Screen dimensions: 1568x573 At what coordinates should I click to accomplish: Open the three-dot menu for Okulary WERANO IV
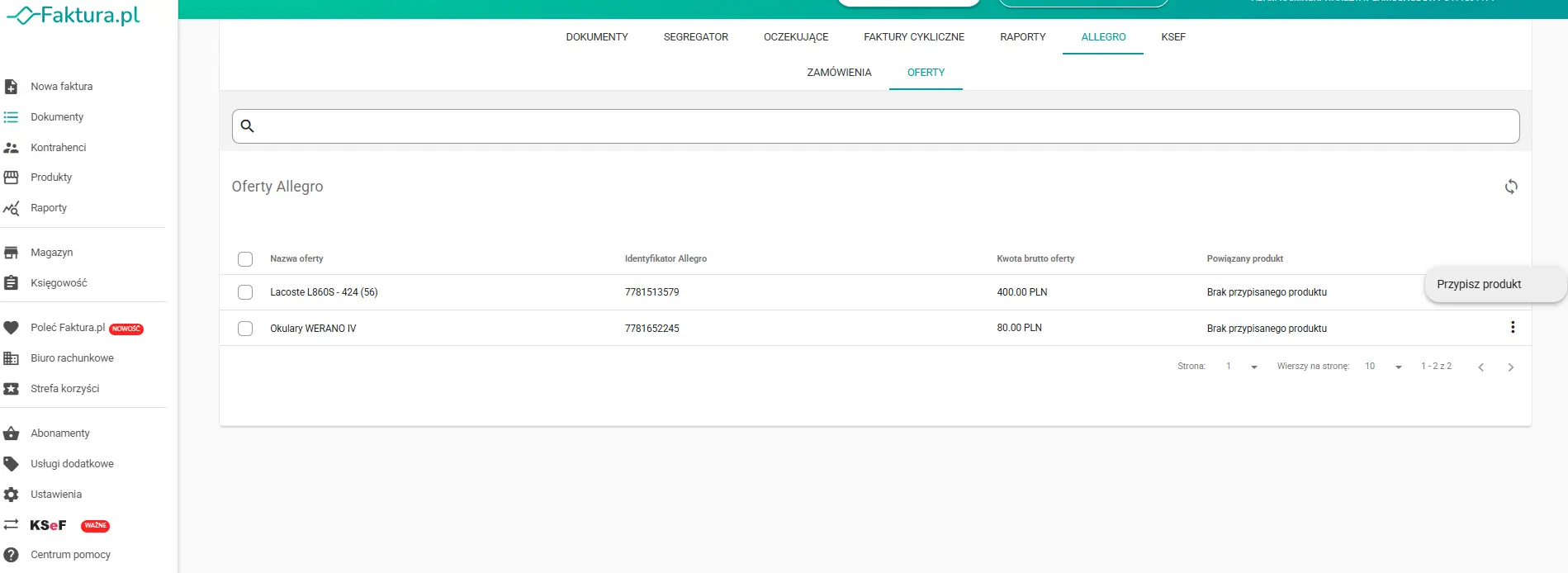point(1513,327)
